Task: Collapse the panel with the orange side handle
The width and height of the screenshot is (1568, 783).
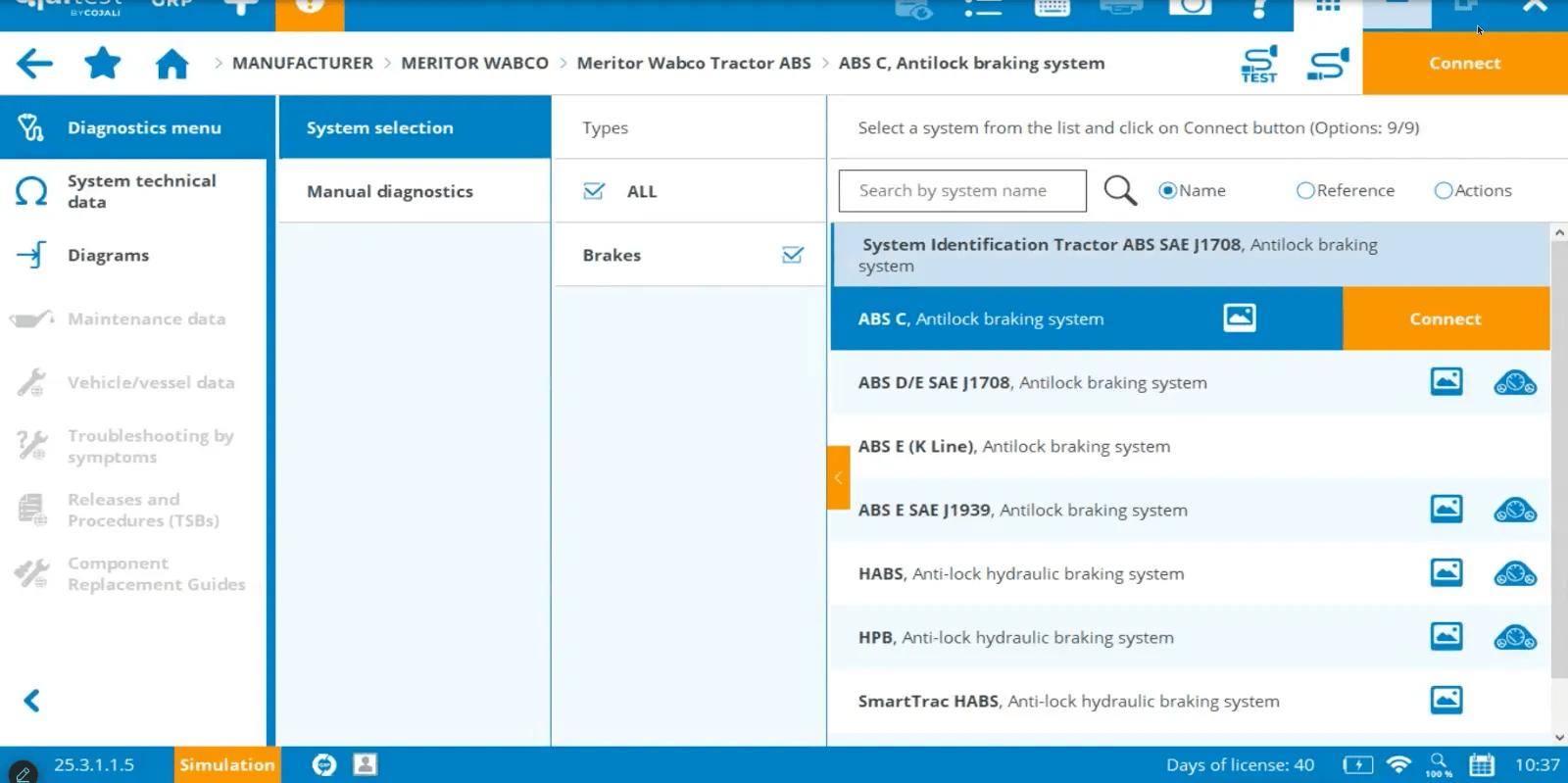Action: coord(838,477)
